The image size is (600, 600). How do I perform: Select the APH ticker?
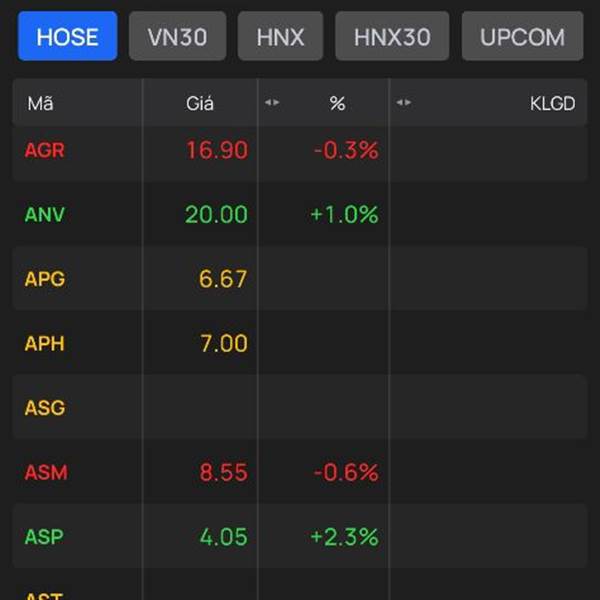click(x=45, y=343)
